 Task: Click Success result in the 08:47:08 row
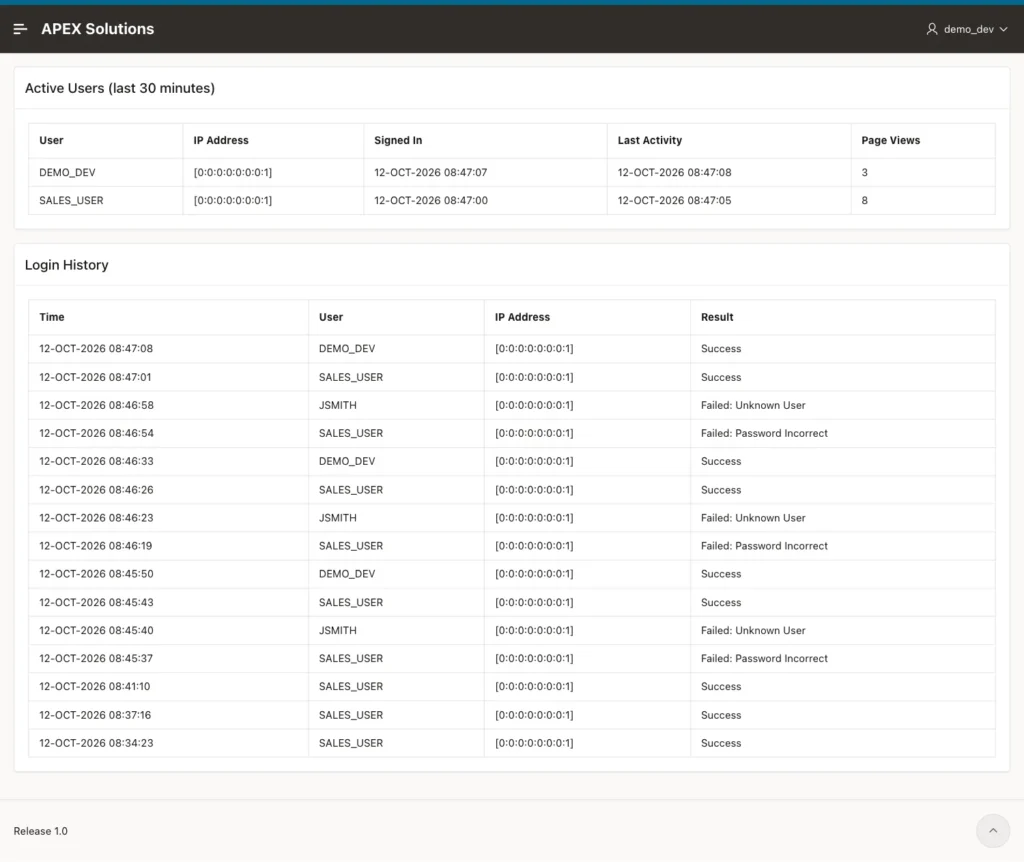tap(721, 349)
